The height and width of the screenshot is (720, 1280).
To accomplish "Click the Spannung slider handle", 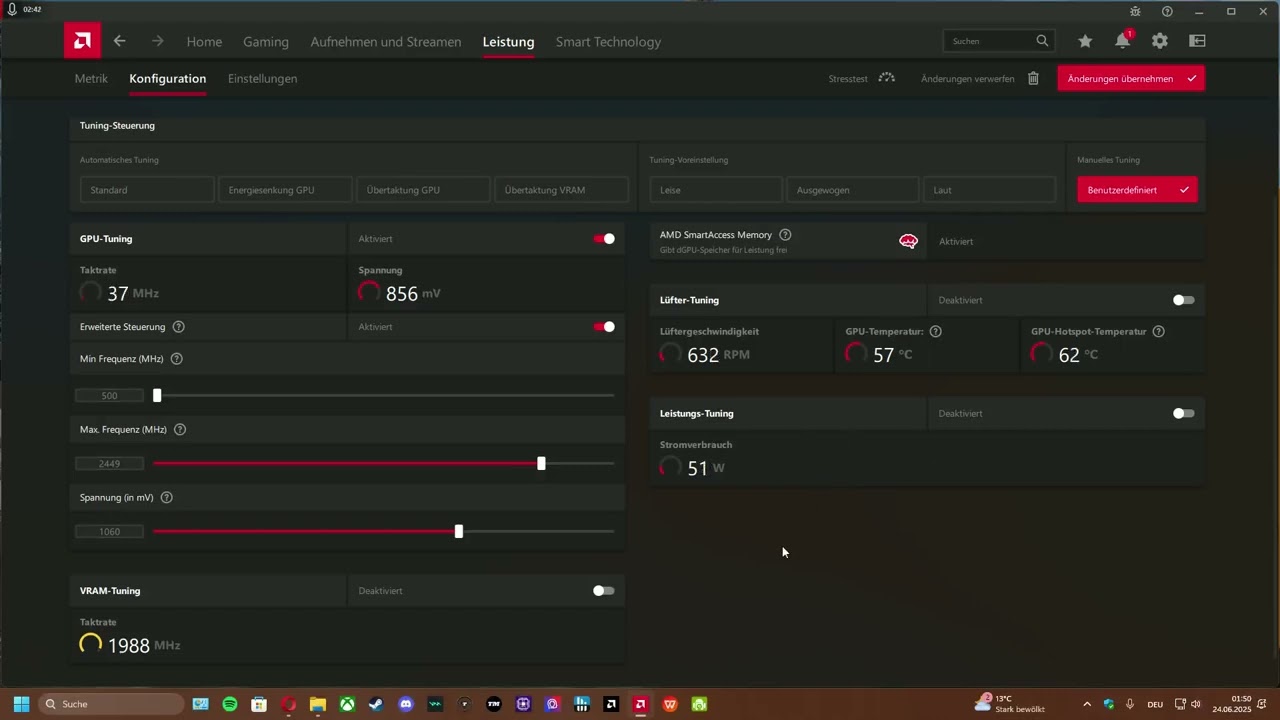I will (459, 531).
